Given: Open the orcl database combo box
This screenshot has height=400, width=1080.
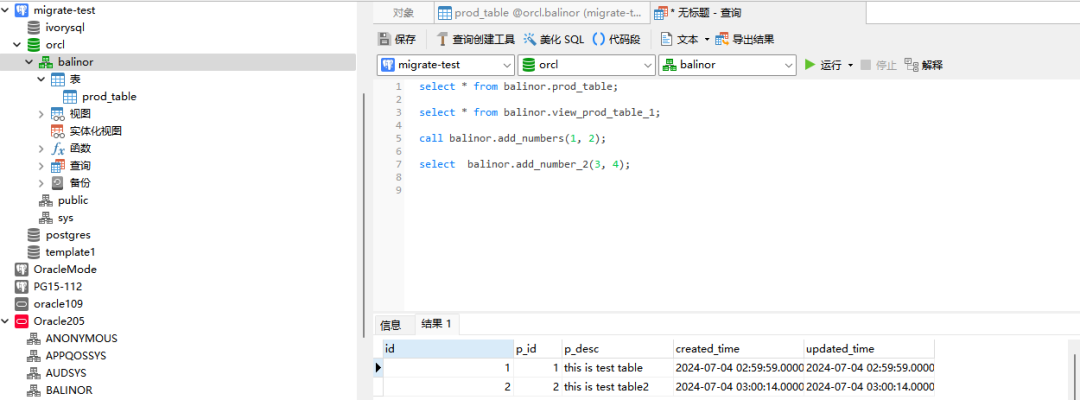Looking at the screenshot, I should [587, 65].
